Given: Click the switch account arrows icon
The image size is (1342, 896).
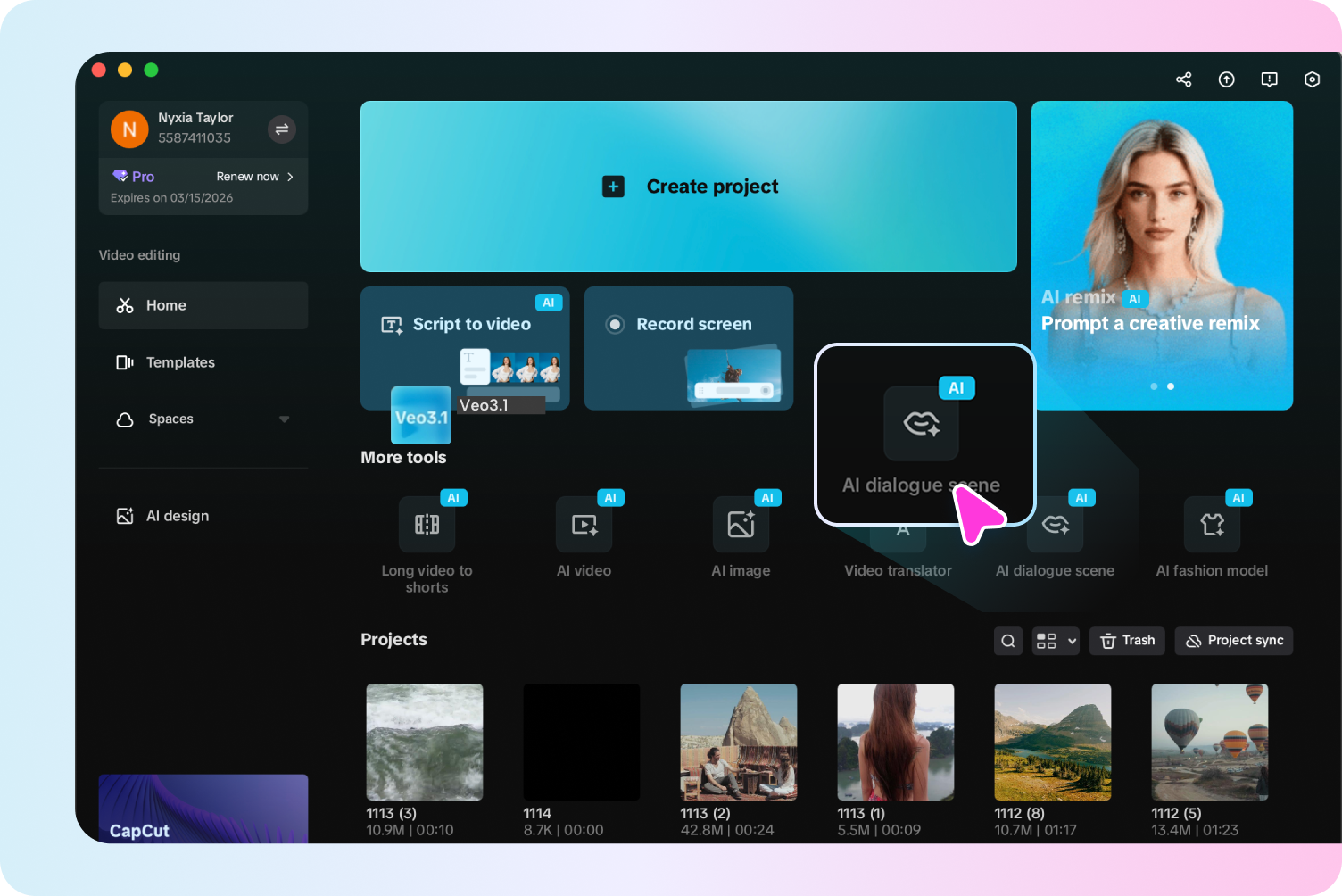Looking at the screenshot, I should pyautogui.click(x=282, y=129).
